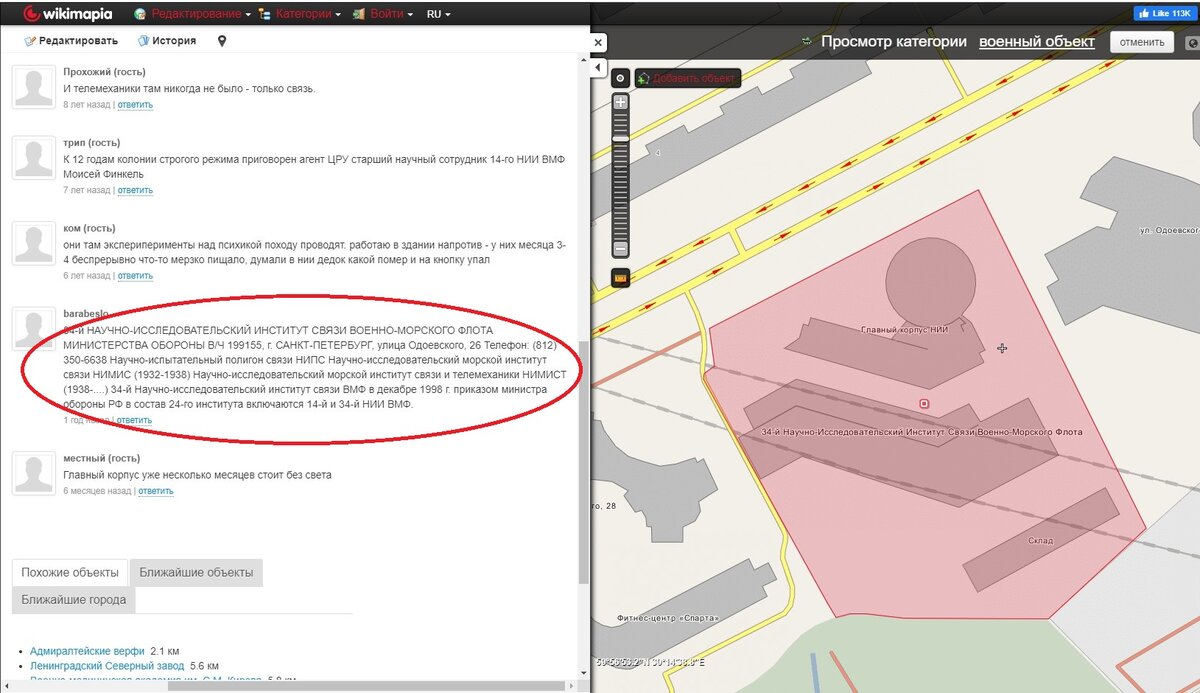The width and height of the screenshot is (1200, 693).
Task: Close the side panel with the X button
Action: point(598,43)
